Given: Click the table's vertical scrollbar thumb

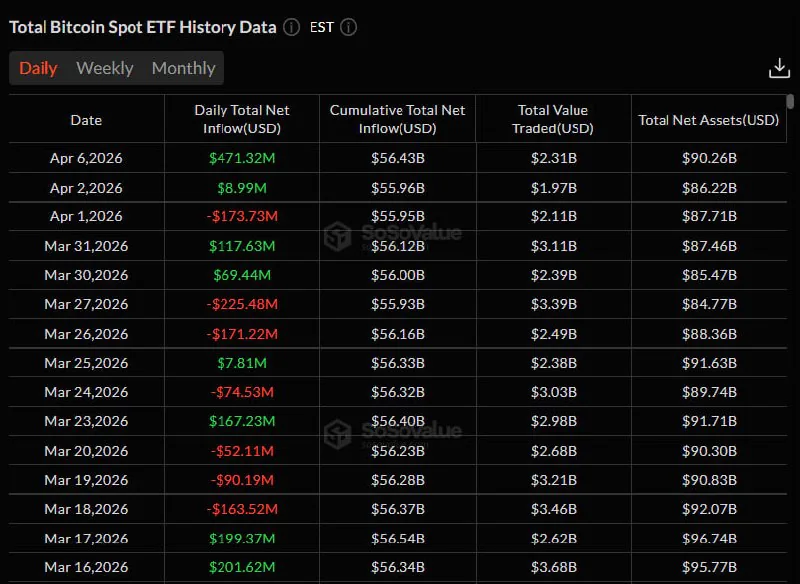Looking at the screenshot, I should tap(790, 102).
